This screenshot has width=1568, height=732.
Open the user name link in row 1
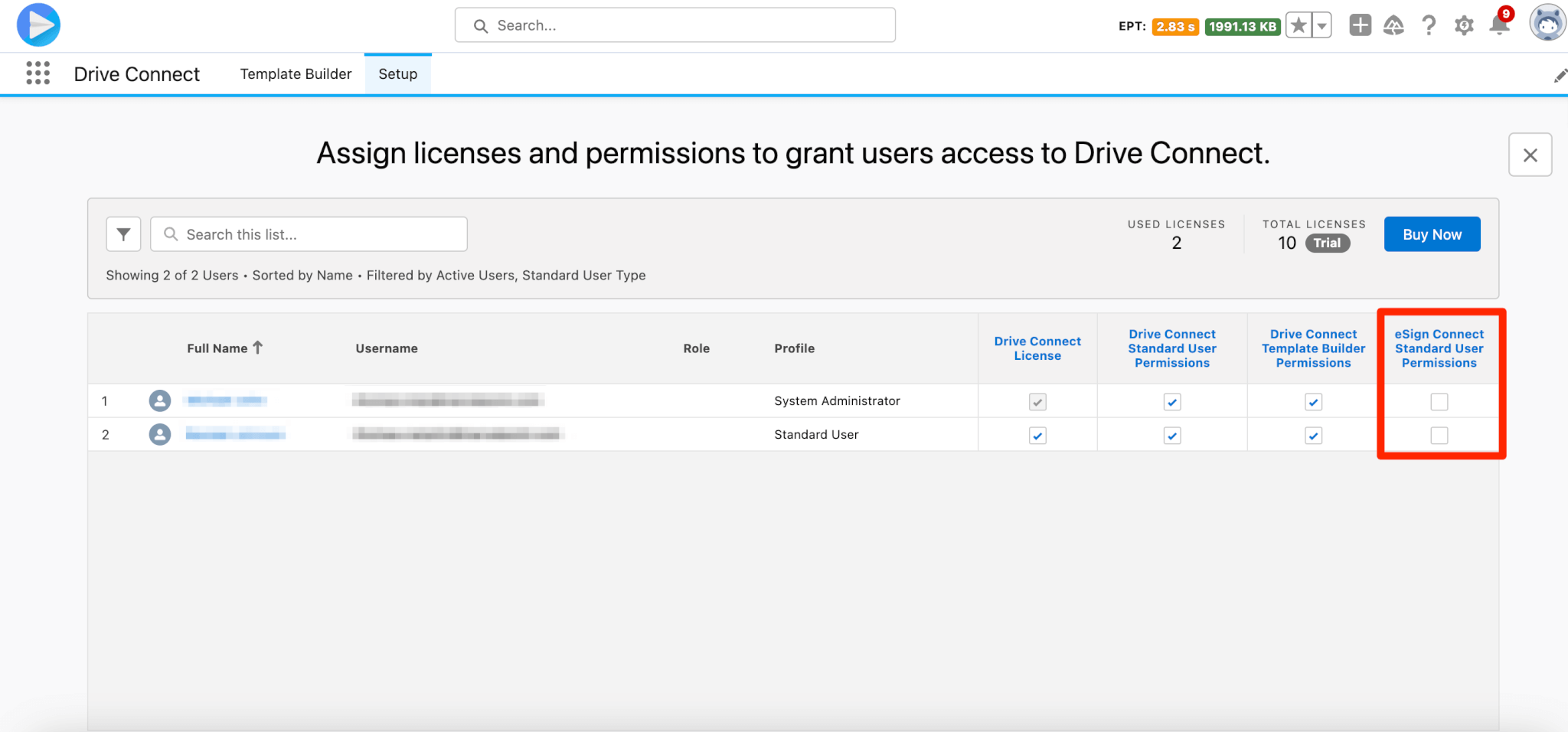tap(227, 400)
